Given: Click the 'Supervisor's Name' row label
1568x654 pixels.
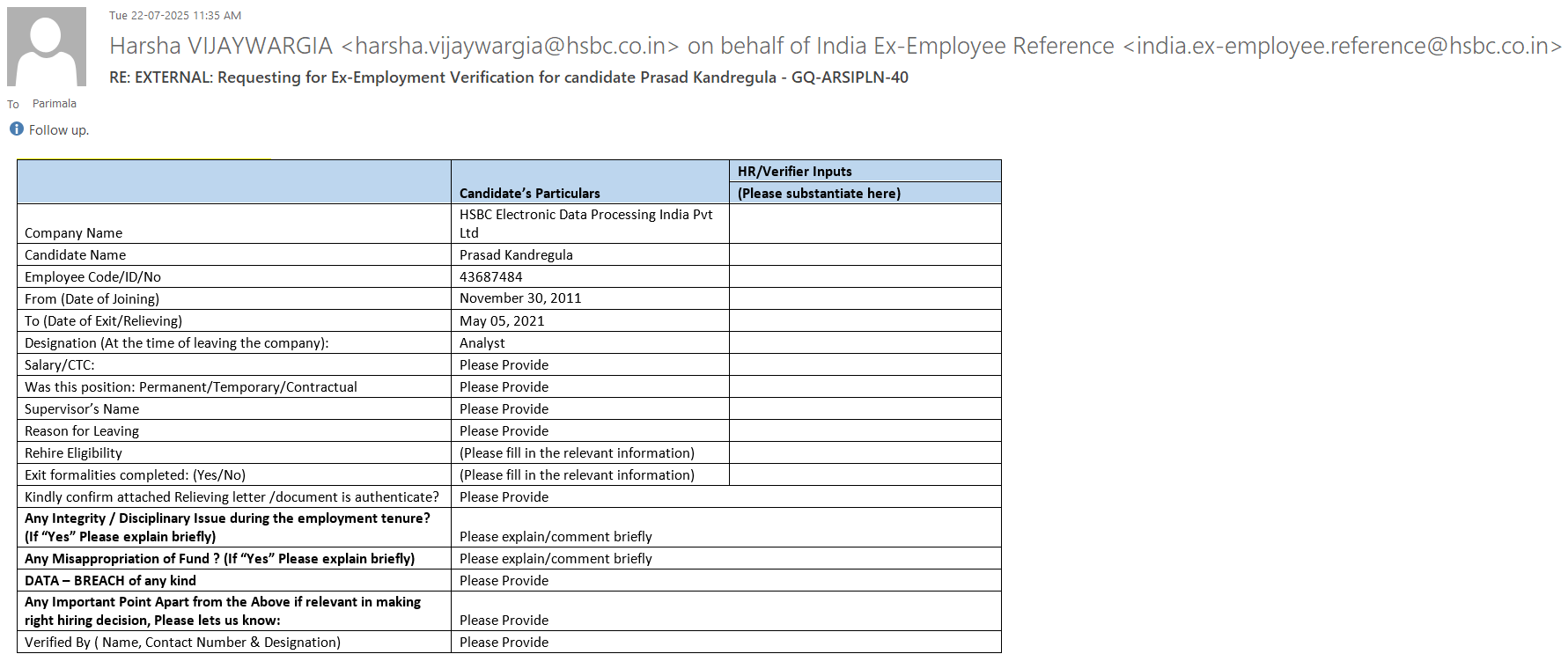Looking at the screenshot, I should (82, 409).
